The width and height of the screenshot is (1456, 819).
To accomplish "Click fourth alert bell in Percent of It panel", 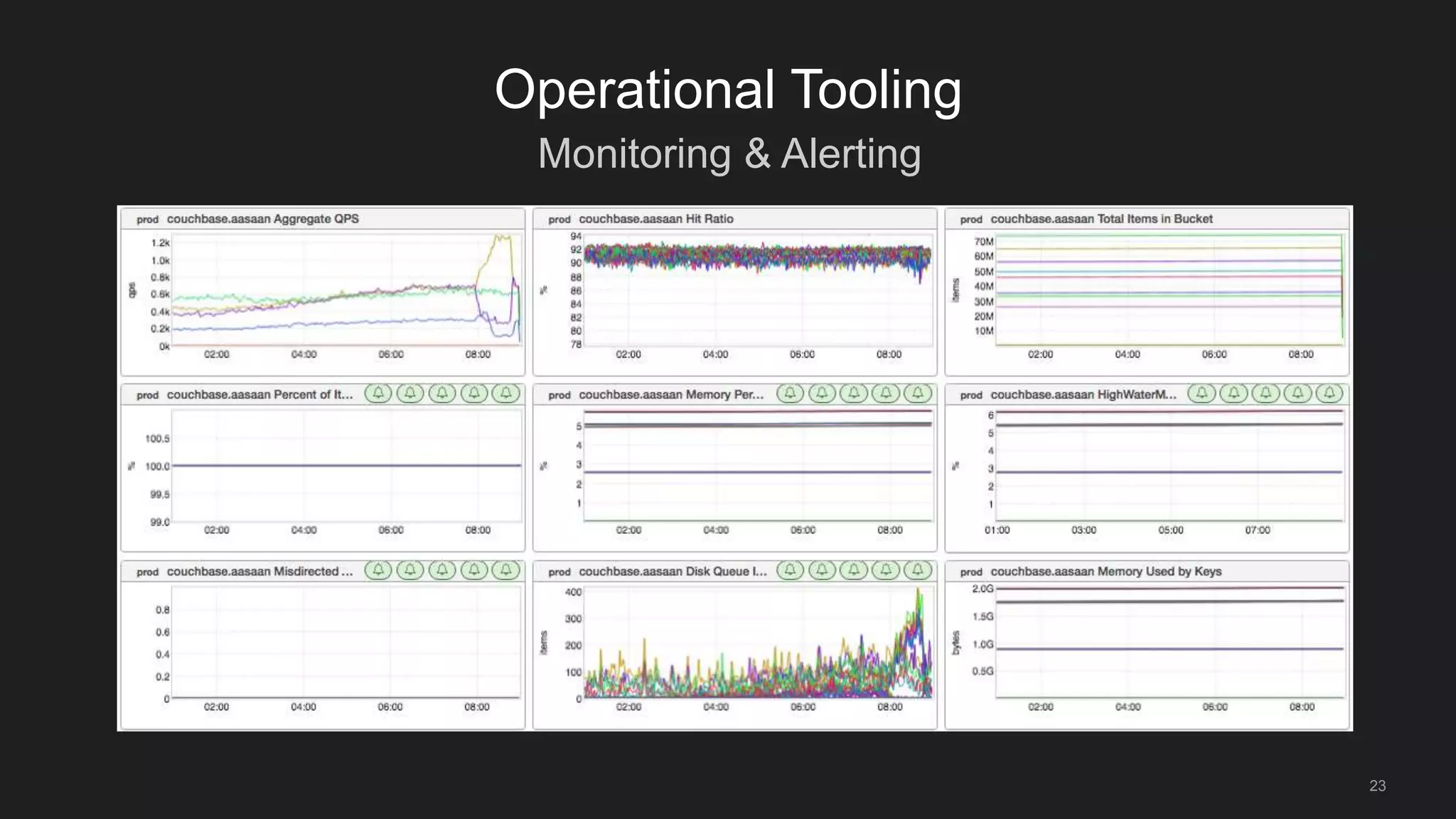I will (474, 393).
